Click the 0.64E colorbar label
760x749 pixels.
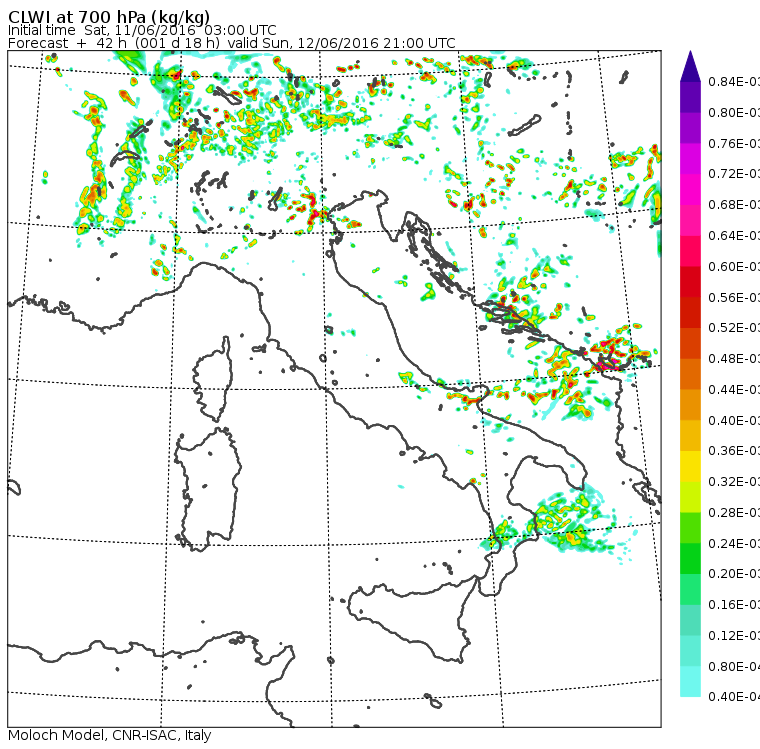[x=734, y=236]
